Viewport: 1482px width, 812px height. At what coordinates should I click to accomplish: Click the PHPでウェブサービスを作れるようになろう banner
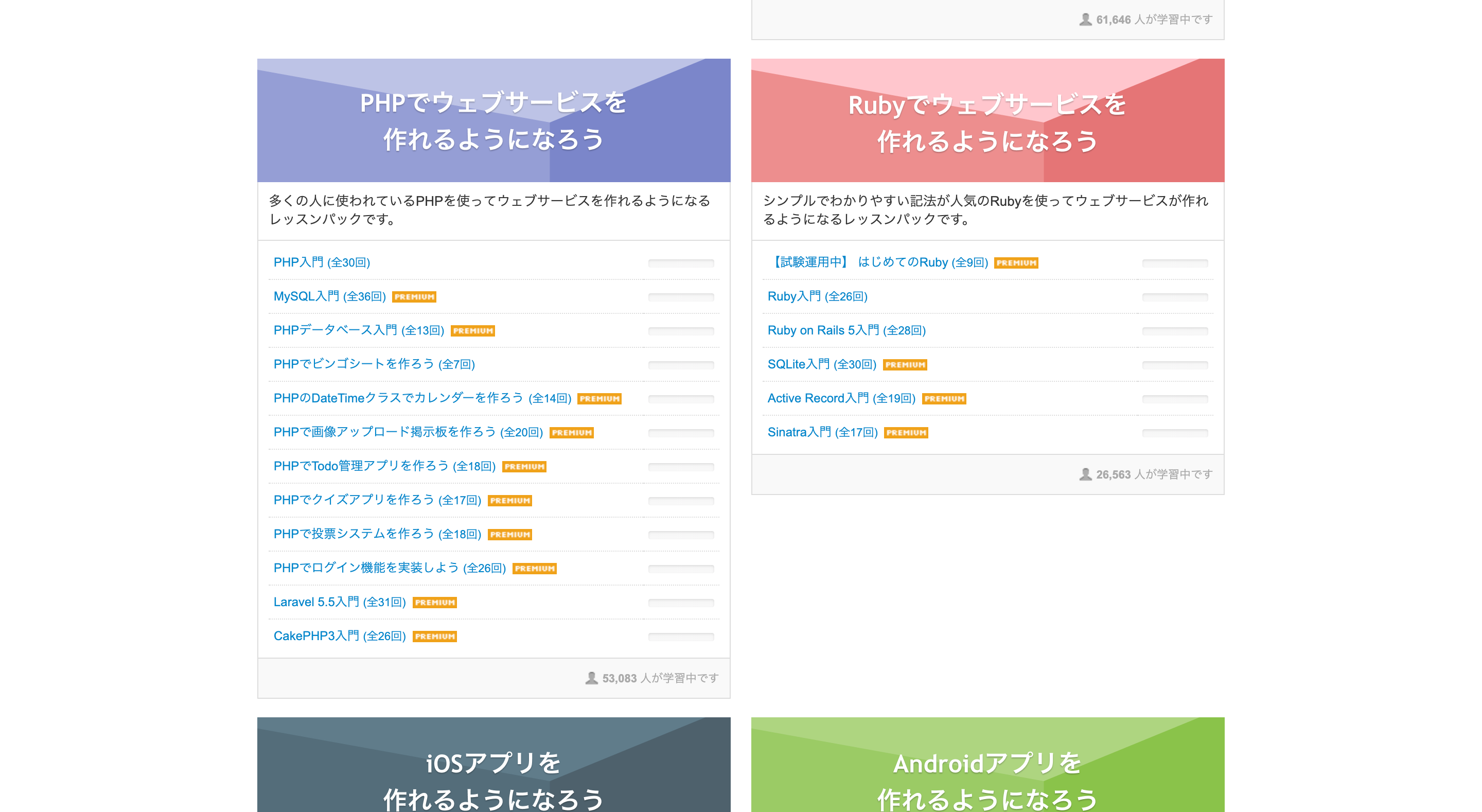coord(493,120)
